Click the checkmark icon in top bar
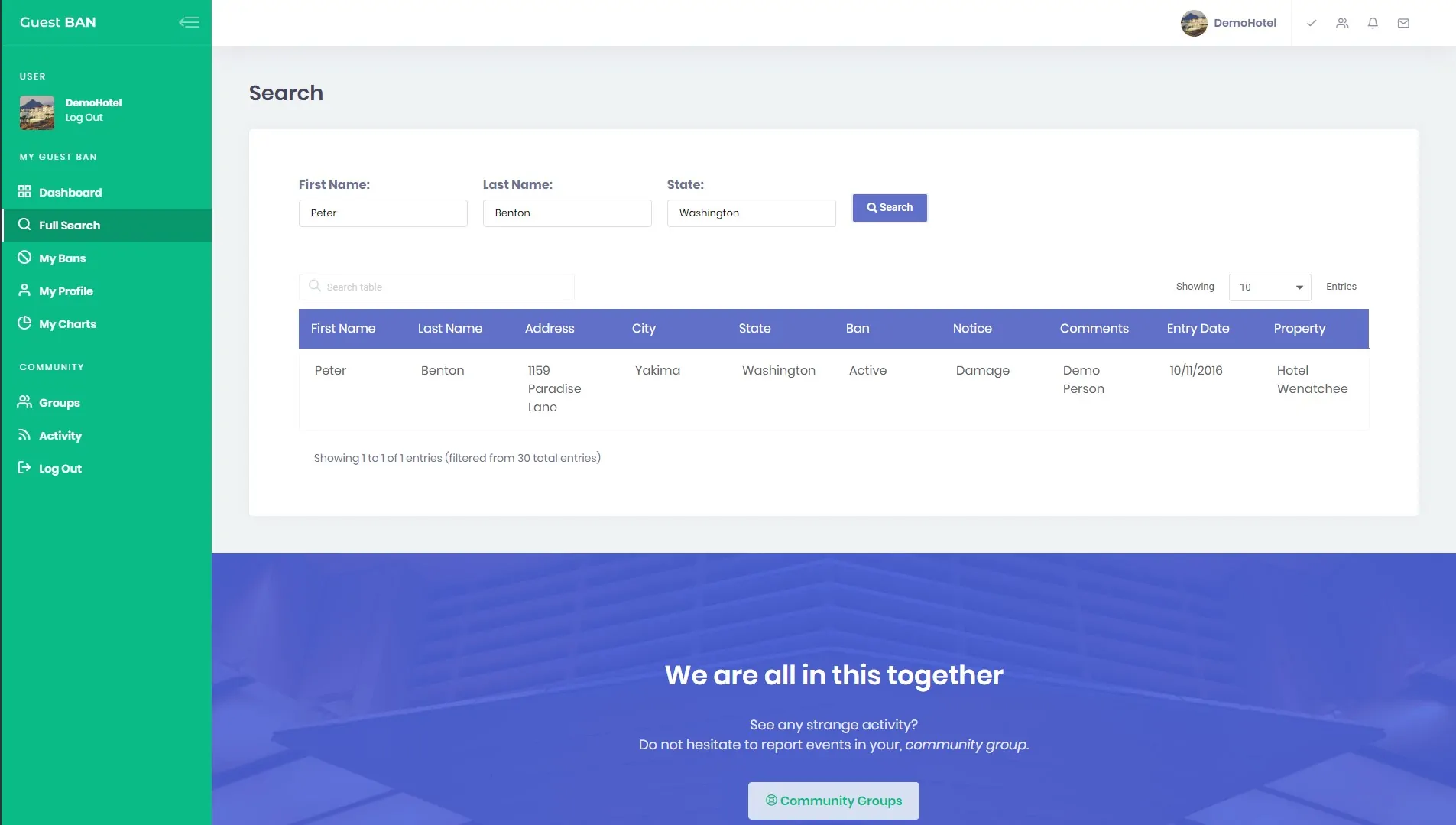Screen dimensions: 1456x825 [x=1312, y=23]
